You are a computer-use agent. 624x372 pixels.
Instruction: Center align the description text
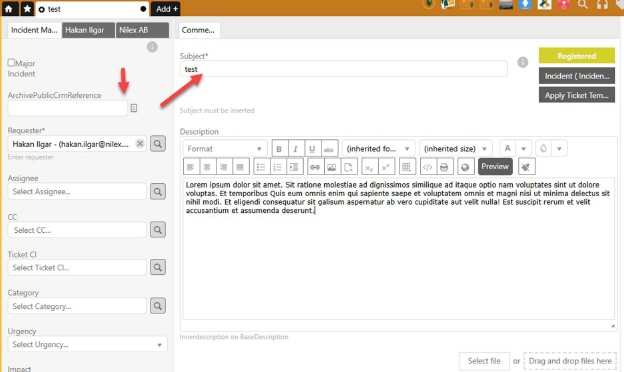(207, 167)
